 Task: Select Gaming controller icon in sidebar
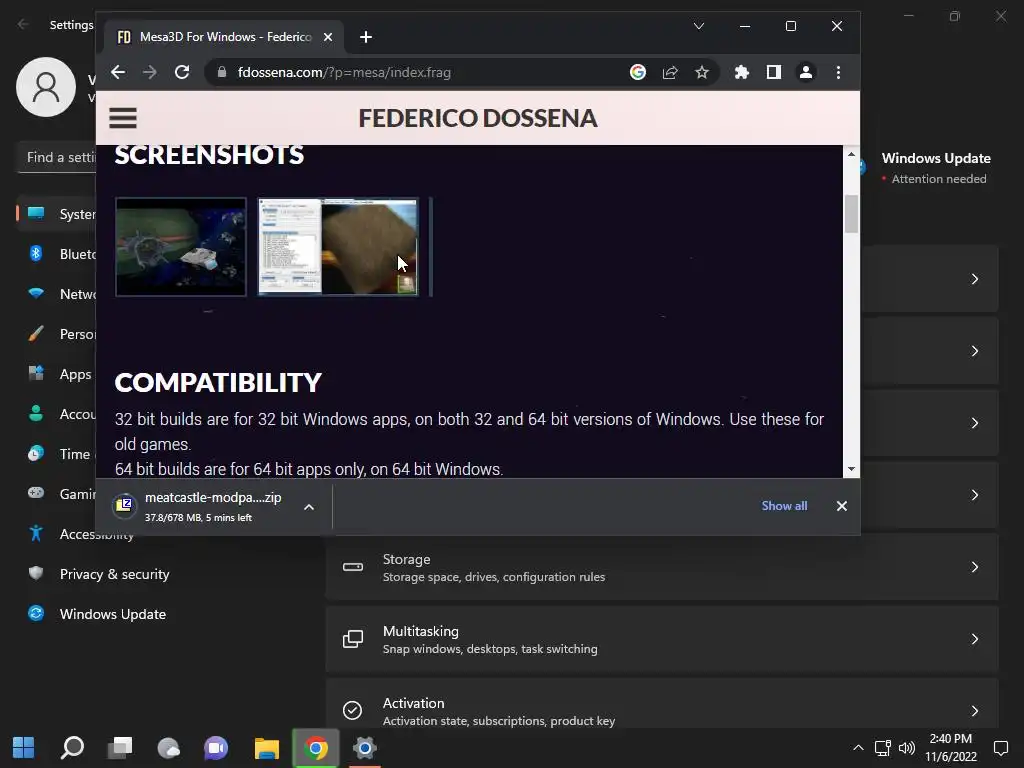pyautogui.click(x=36, y=494)
